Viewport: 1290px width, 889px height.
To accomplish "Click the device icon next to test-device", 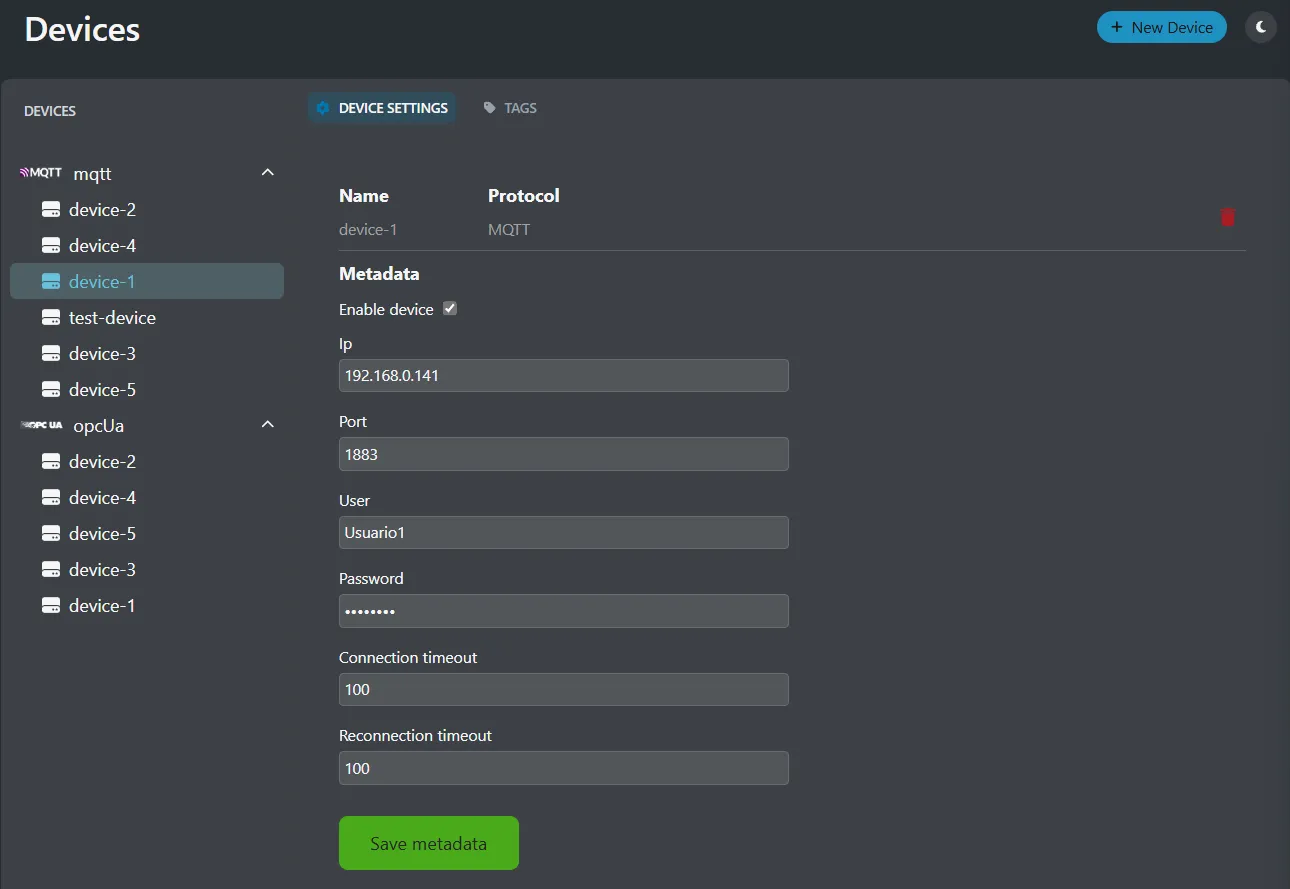I will (x=51, y=318).
